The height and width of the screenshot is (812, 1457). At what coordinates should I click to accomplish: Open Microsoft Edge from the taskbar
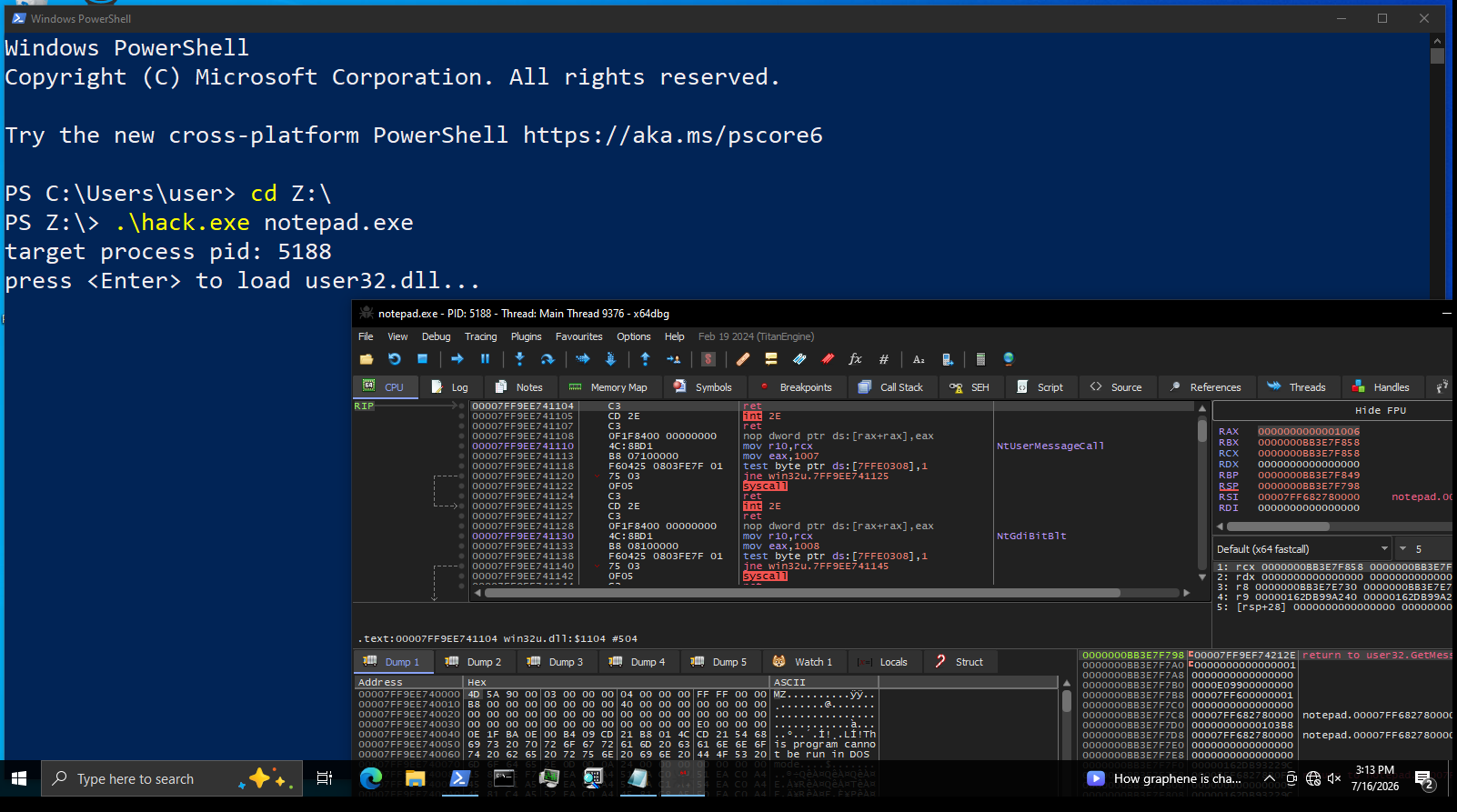(370, 778)
